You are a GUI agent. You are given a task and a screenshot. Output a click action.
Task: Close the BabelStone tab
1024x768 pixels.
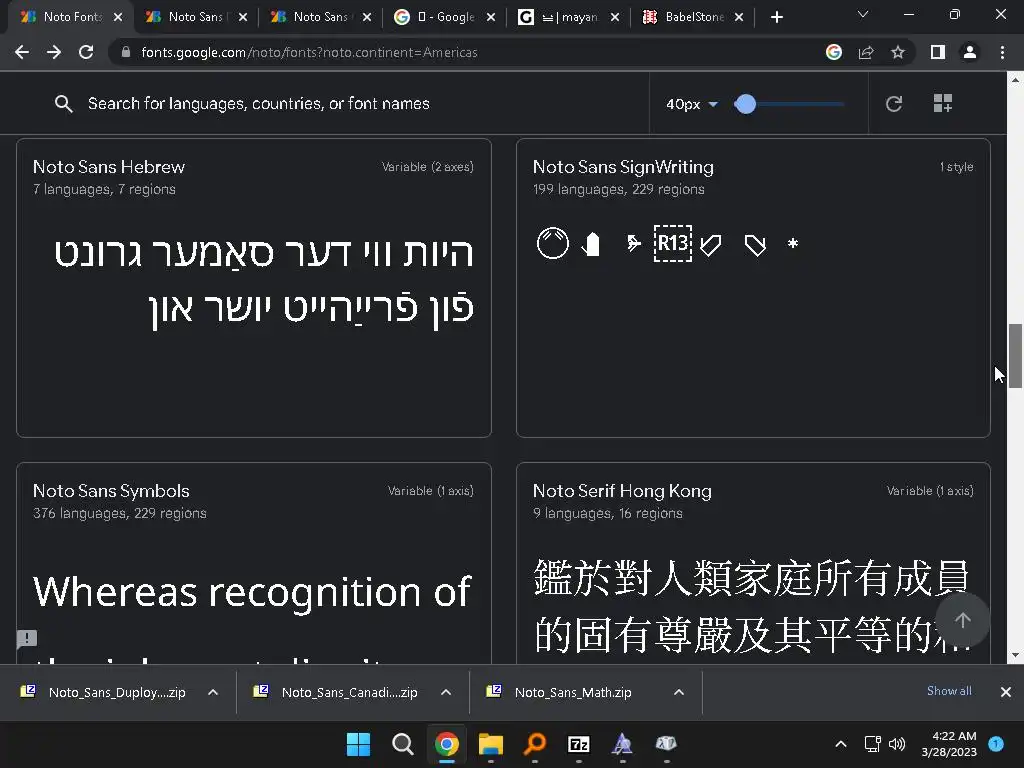739,17
